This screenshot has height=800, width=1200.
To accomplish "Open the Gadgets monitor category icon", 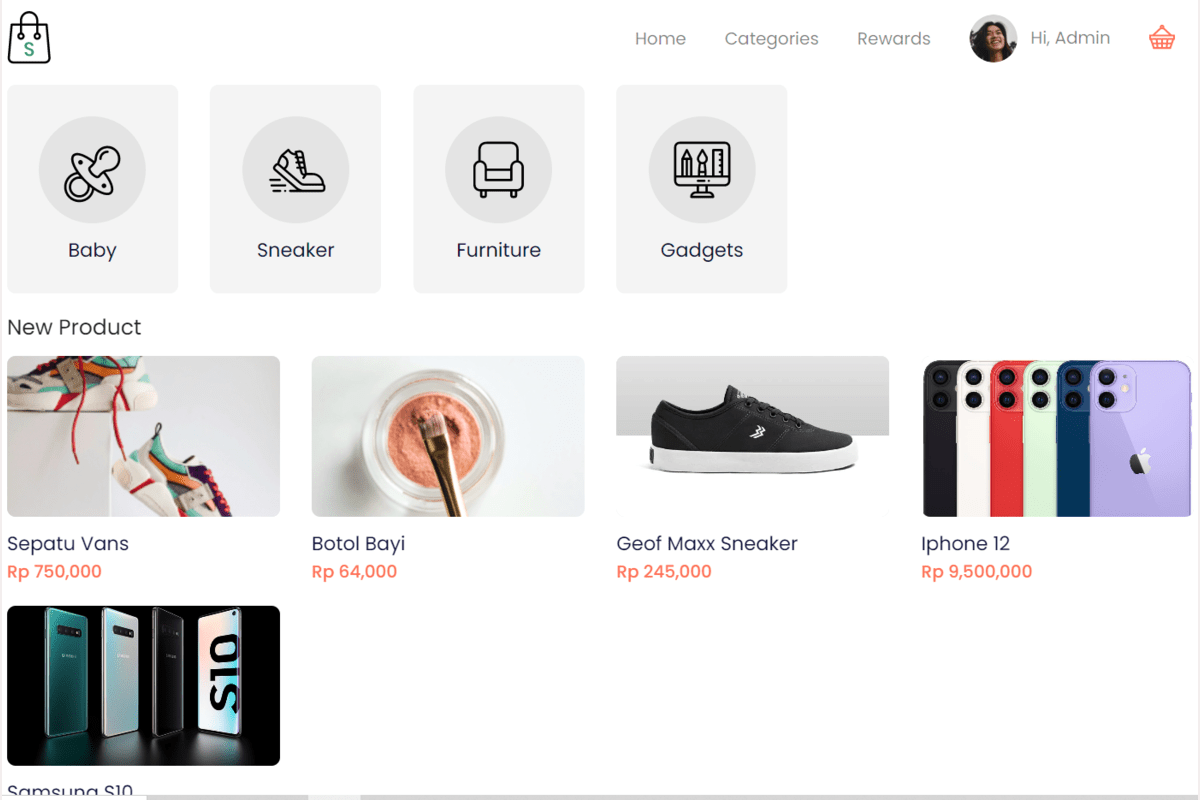I will tap(701, 171).
